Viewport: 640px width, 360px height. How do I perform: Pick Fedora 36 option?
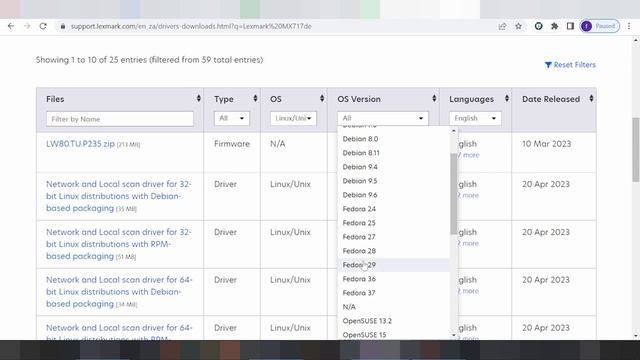[x=393, y=279]
